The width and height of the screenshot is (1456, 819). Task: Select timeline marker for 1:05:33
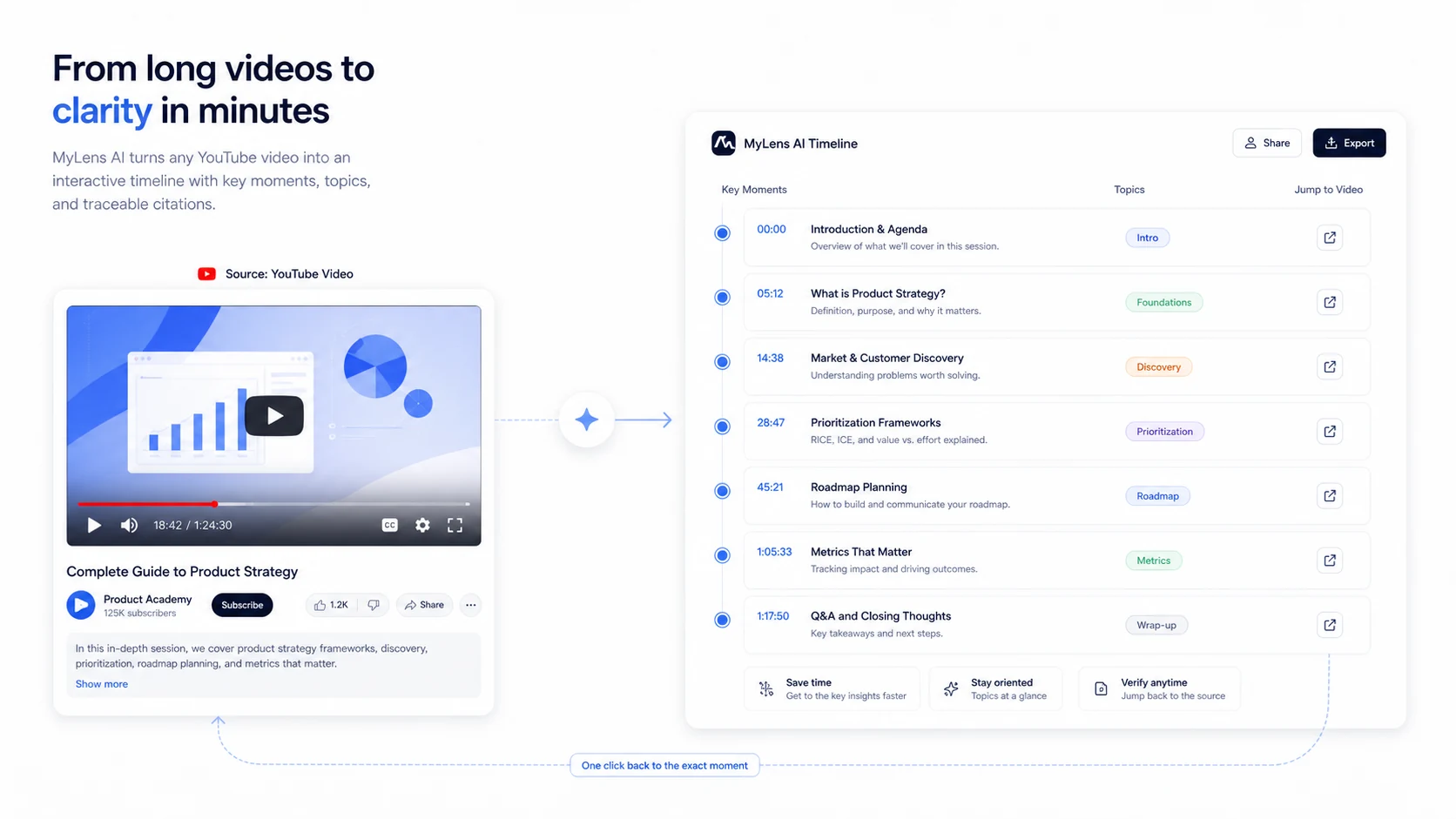722,555
